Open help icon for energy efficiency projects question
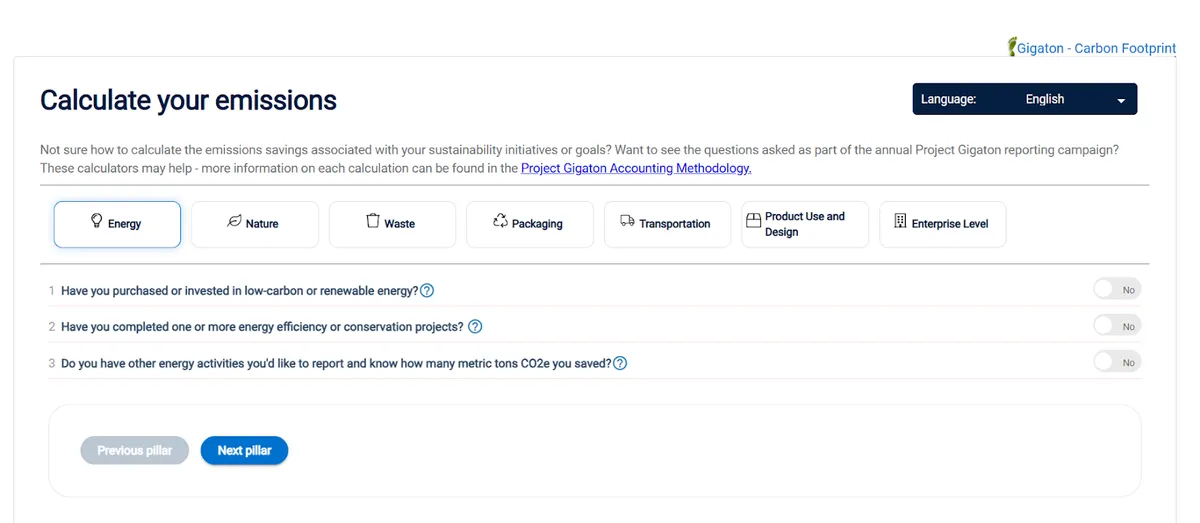 (475, 327)
